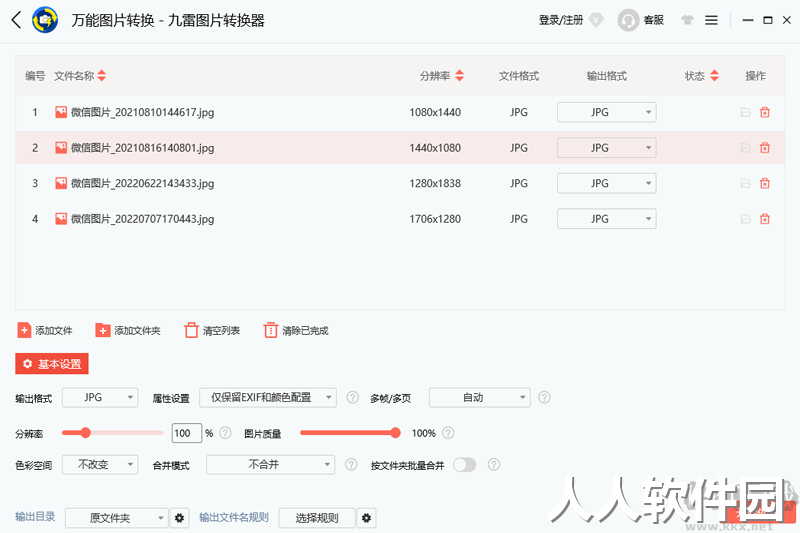Open output format dropdown for row 2
Screen dimensions: 800x533
(607, 148)
